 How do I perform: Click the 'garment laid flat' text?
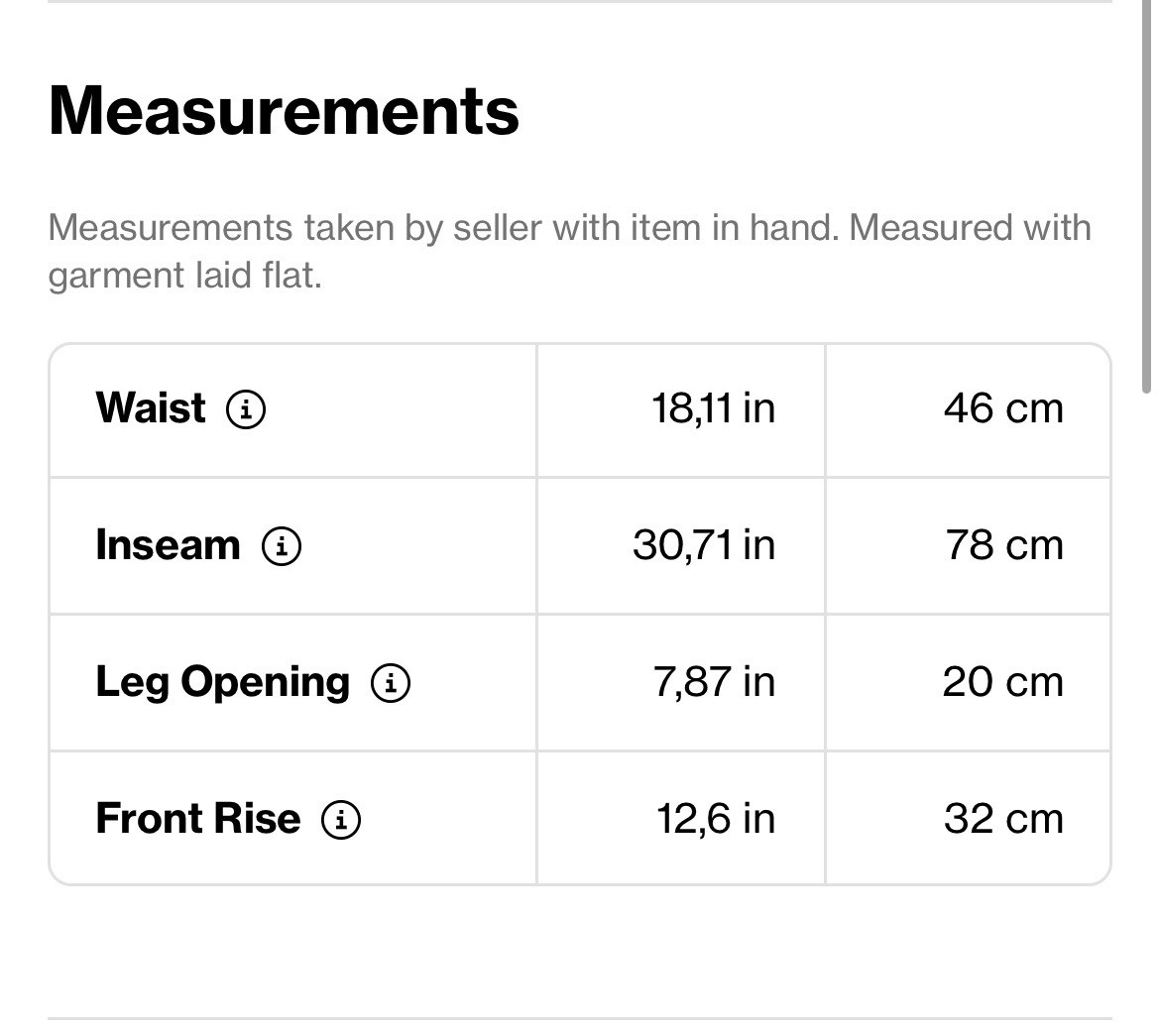tap(184, 276)
